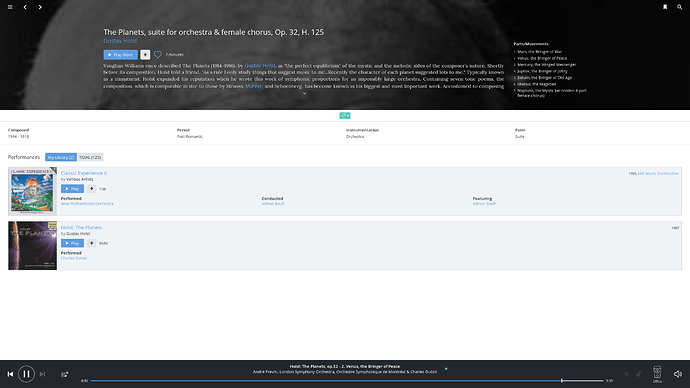
Task: Open Adrian Boult link under Featuring
Action: click(484, 204)
